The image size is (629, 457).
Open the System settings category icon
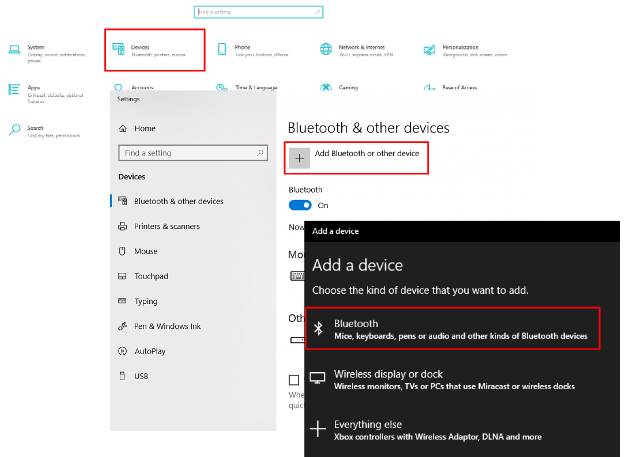point(14,49)
